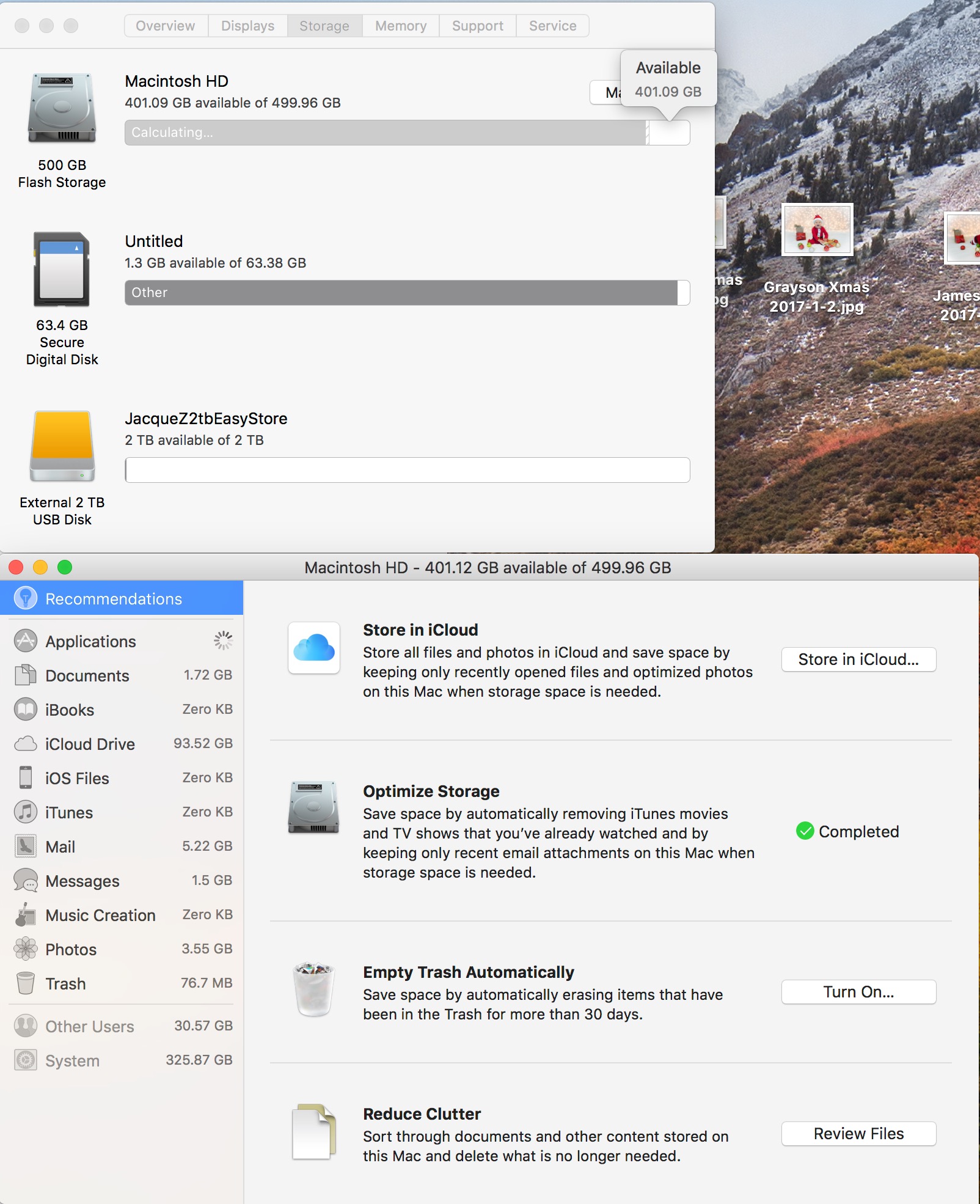Click the Music Creation guitar icon
The width and height of the screenshot is (980, 1204).
tap(26, 915)
